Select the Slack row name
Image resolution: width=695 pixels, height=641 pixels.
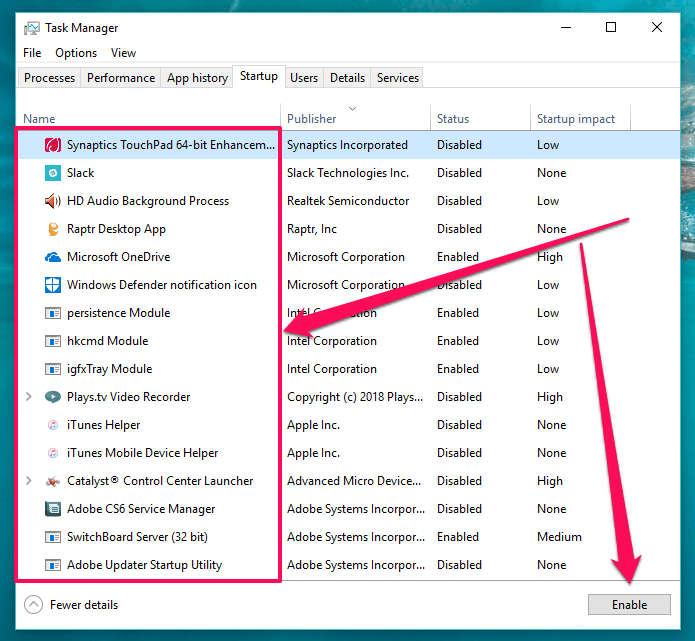[x=81, y=173]
